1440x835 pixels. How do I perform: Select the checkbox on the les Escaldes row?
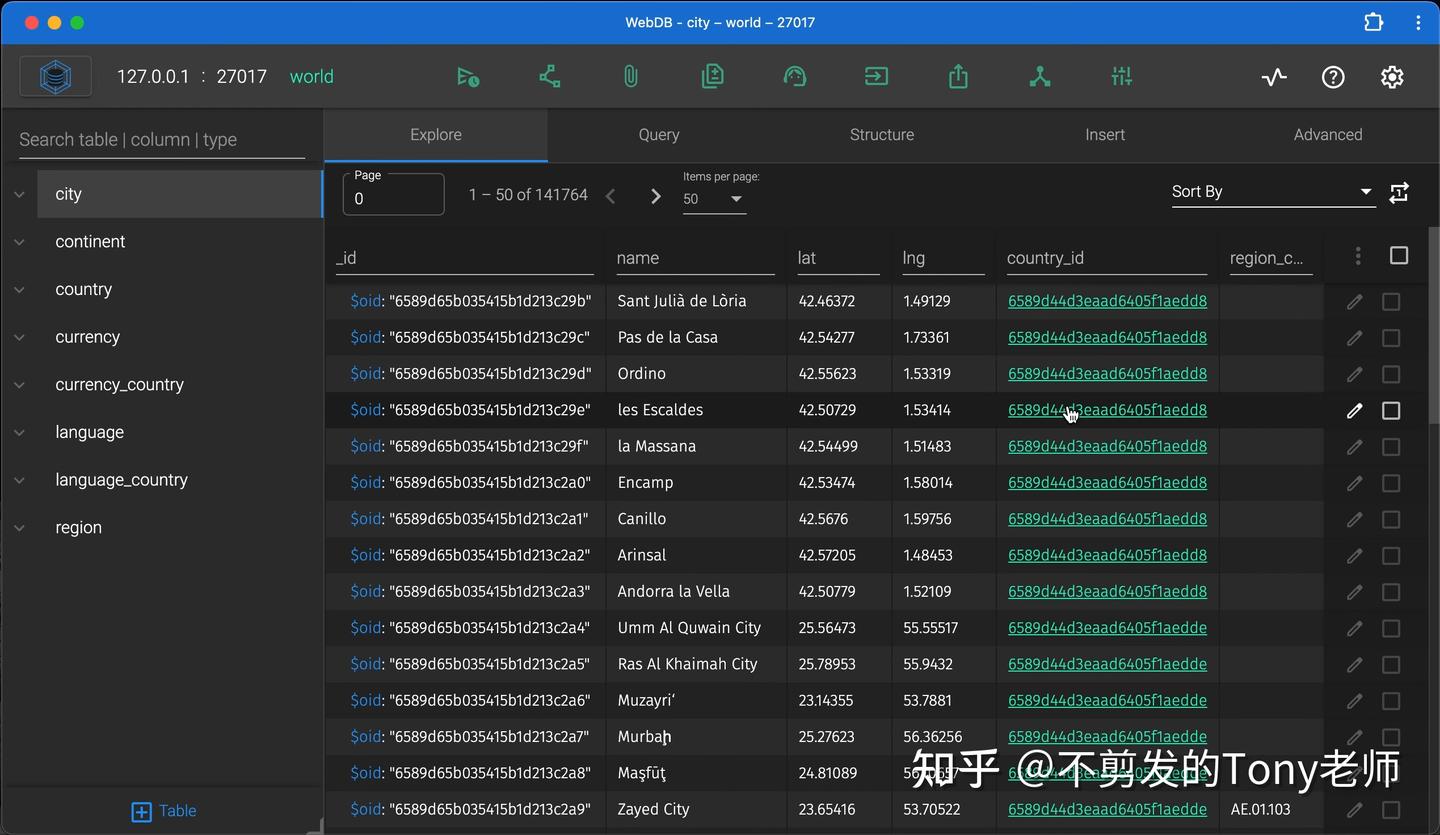coord(1390,410)
